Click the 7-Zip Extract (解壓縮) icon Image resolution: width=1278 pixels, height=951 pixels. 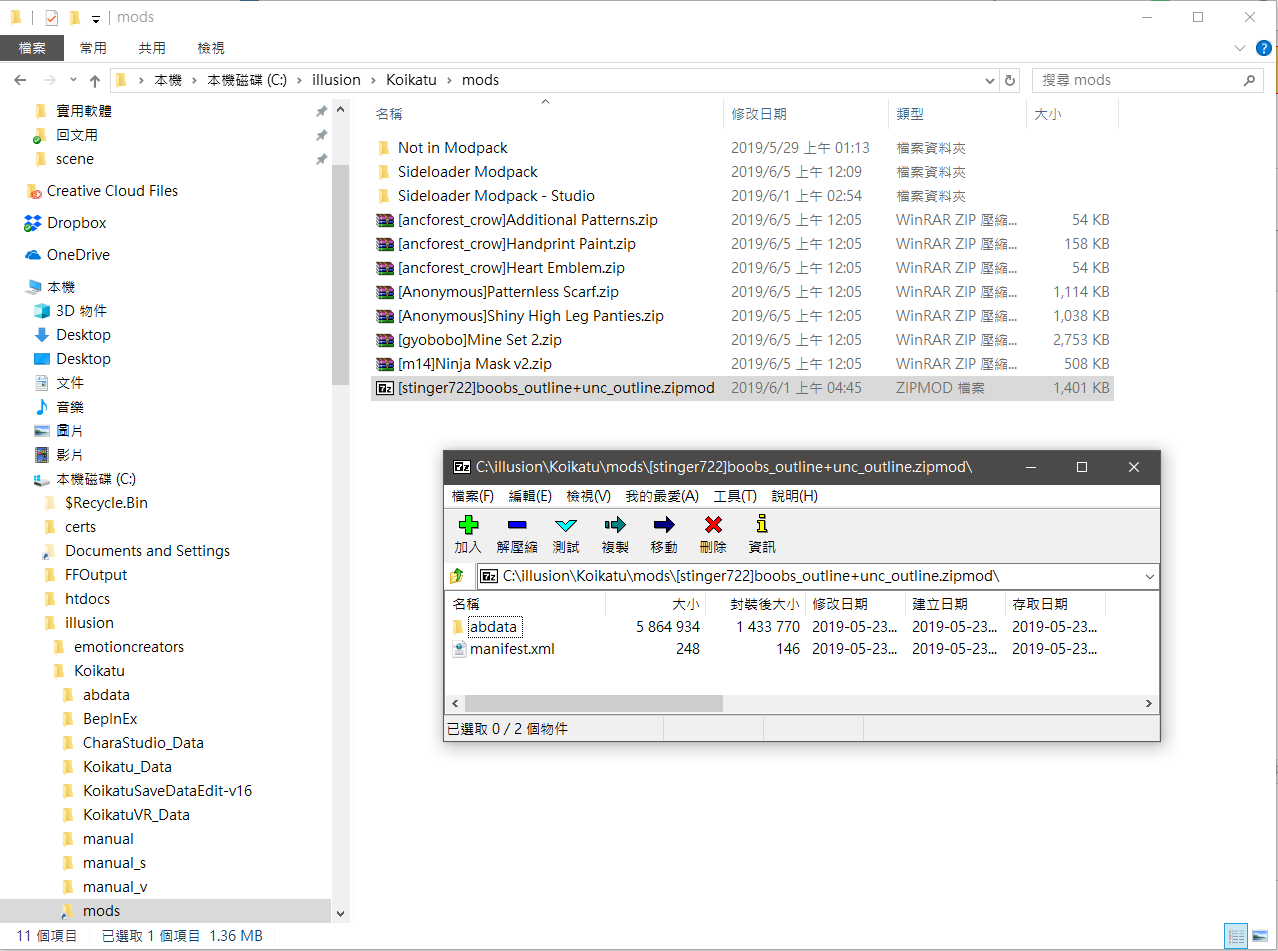[516, 533]
